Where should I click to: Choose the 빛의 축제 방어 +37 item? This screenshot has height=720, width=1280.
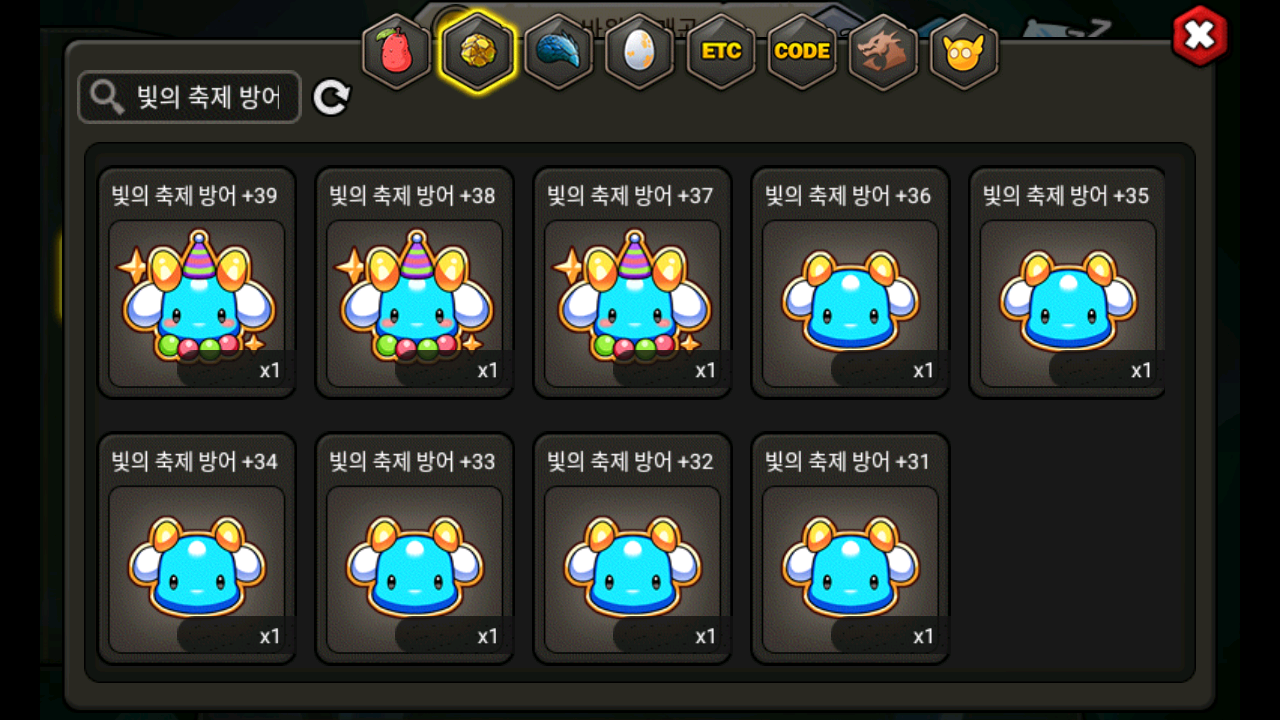point(633,283)
